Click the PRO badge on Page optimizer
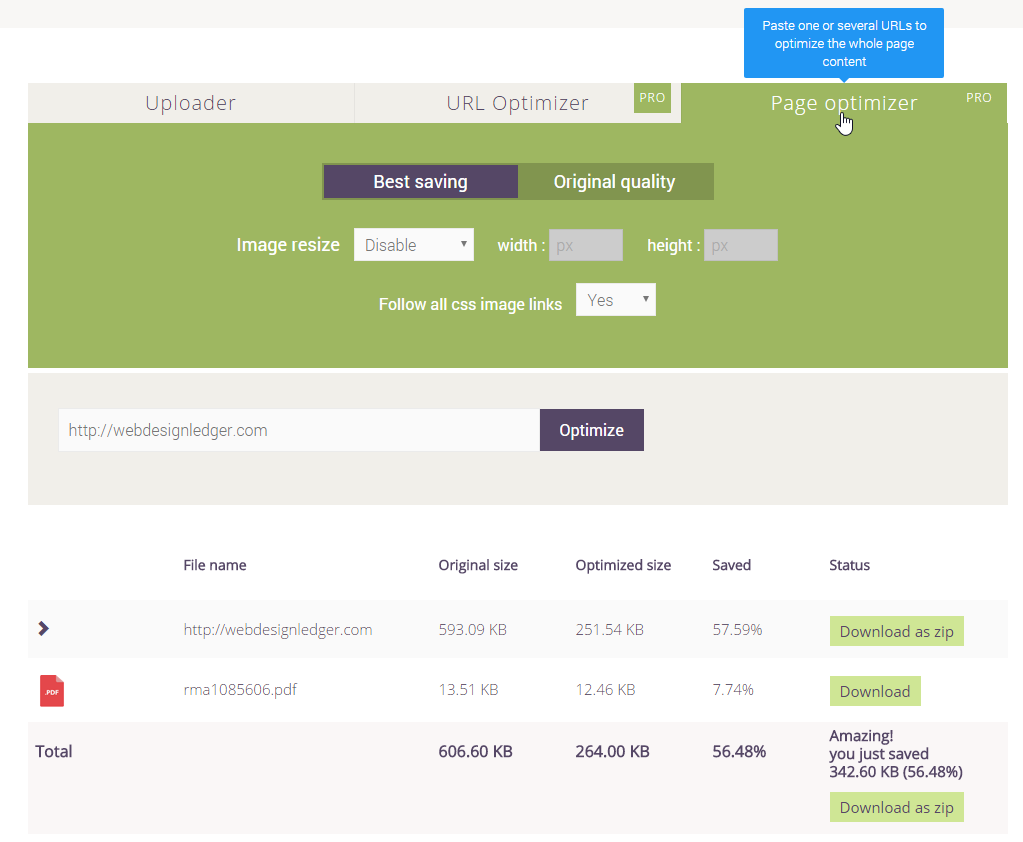This screenshot has height=842, width=1023. point(978,97)
